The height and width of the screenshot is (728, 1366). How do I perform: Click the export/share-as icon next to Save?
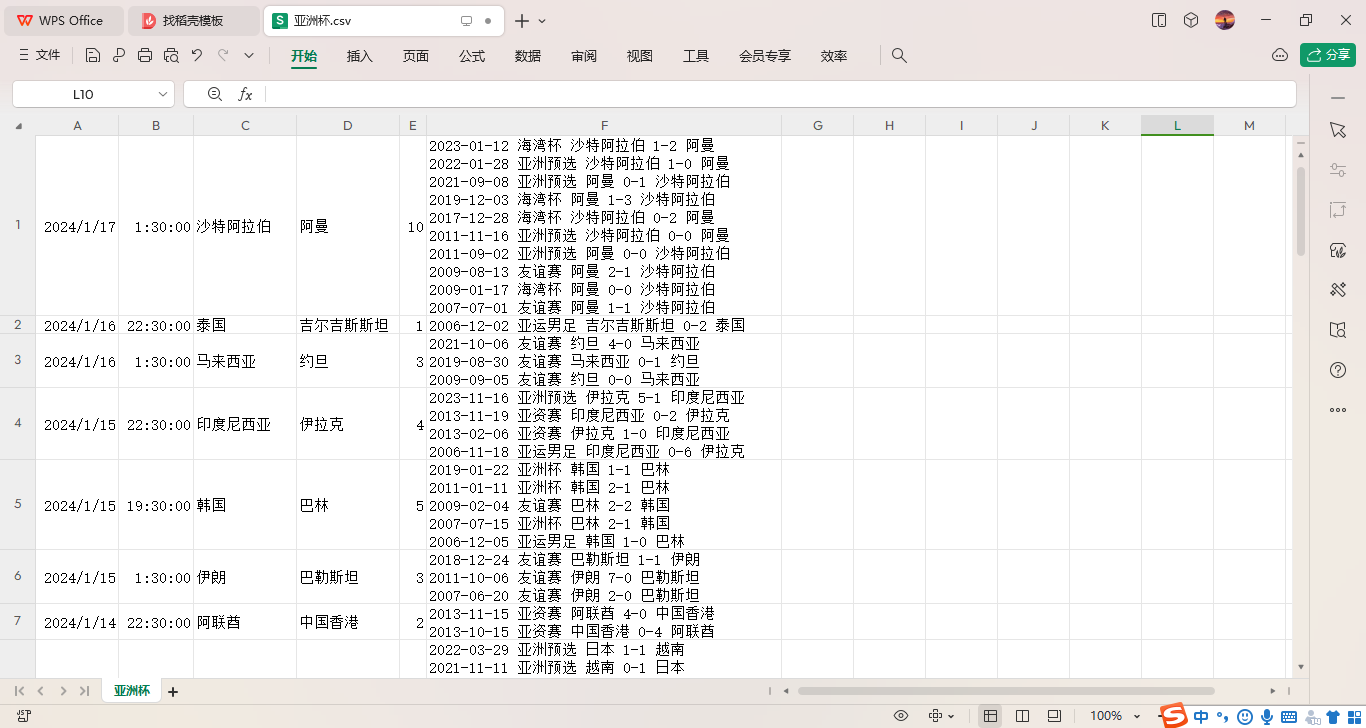click(x=119, y=56)
